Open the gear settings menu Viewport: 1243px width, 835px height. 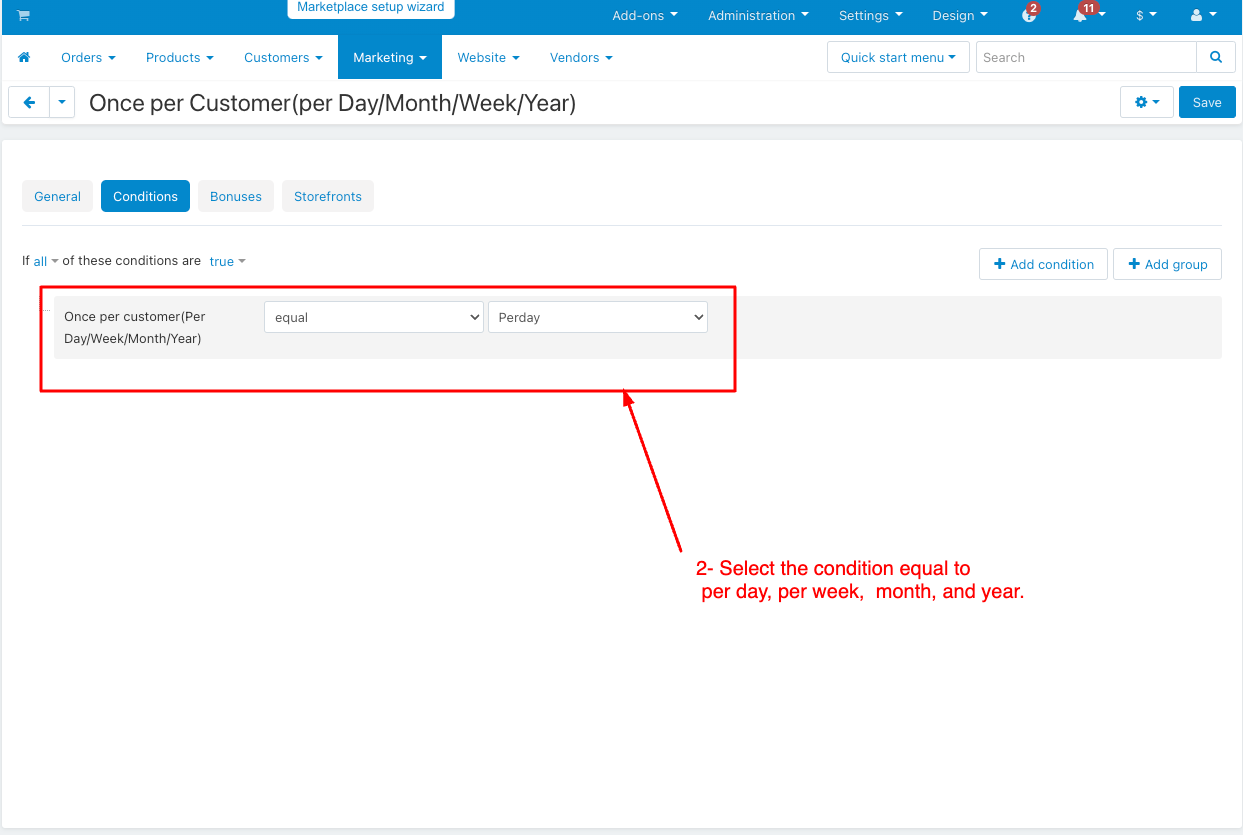coord(1146,102)
